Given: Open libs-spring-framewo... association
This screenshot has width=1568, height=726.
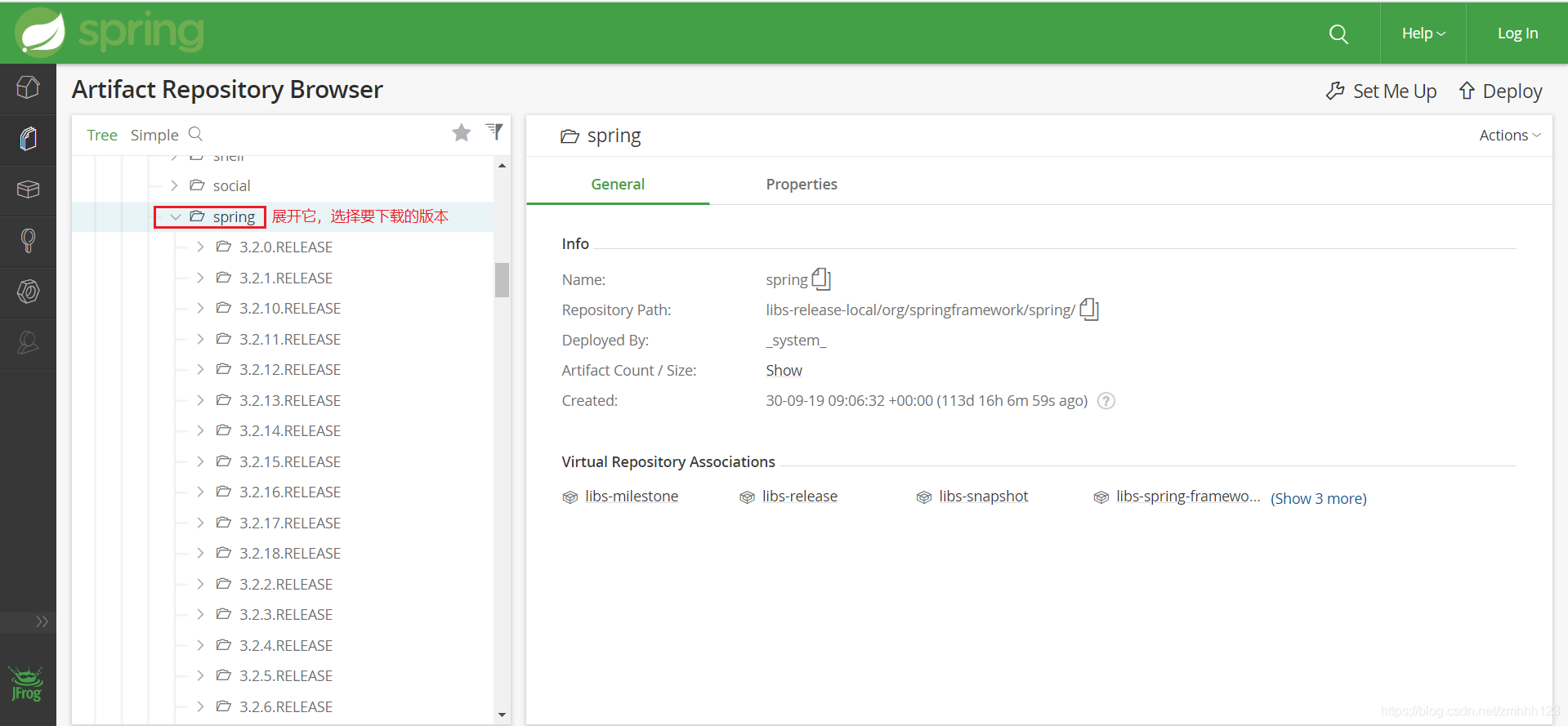Looking at the screenshot, I should pyautogui.click(x=1188, y=496).
